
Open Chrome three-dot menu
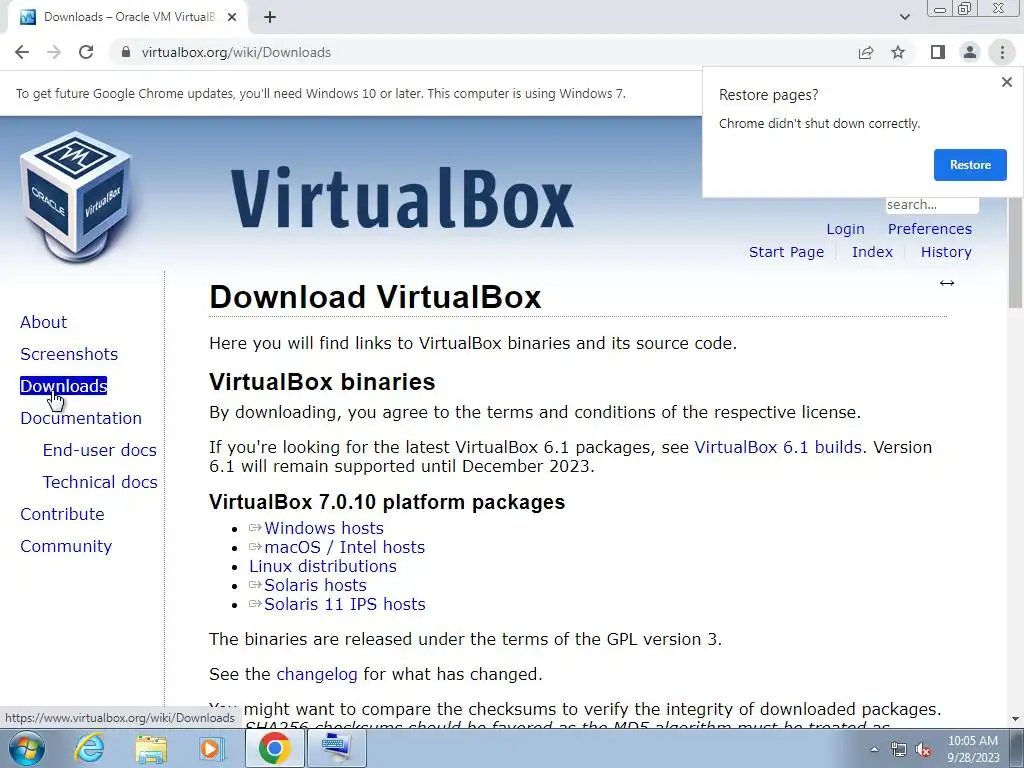point(1002,52)
